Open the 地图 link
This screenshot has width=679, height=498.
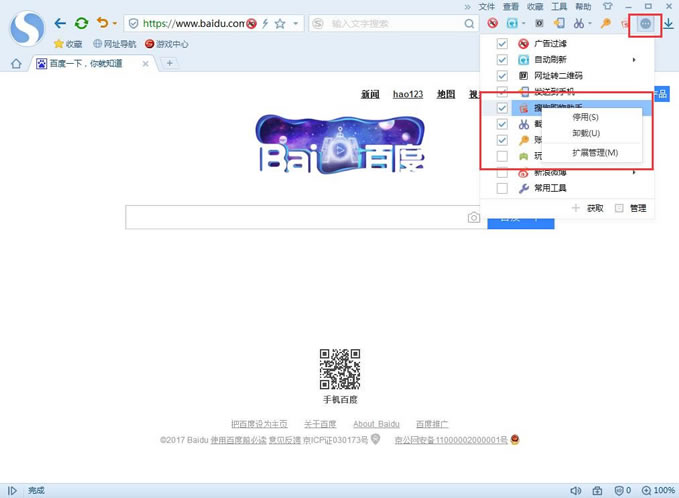coord(446,94)
